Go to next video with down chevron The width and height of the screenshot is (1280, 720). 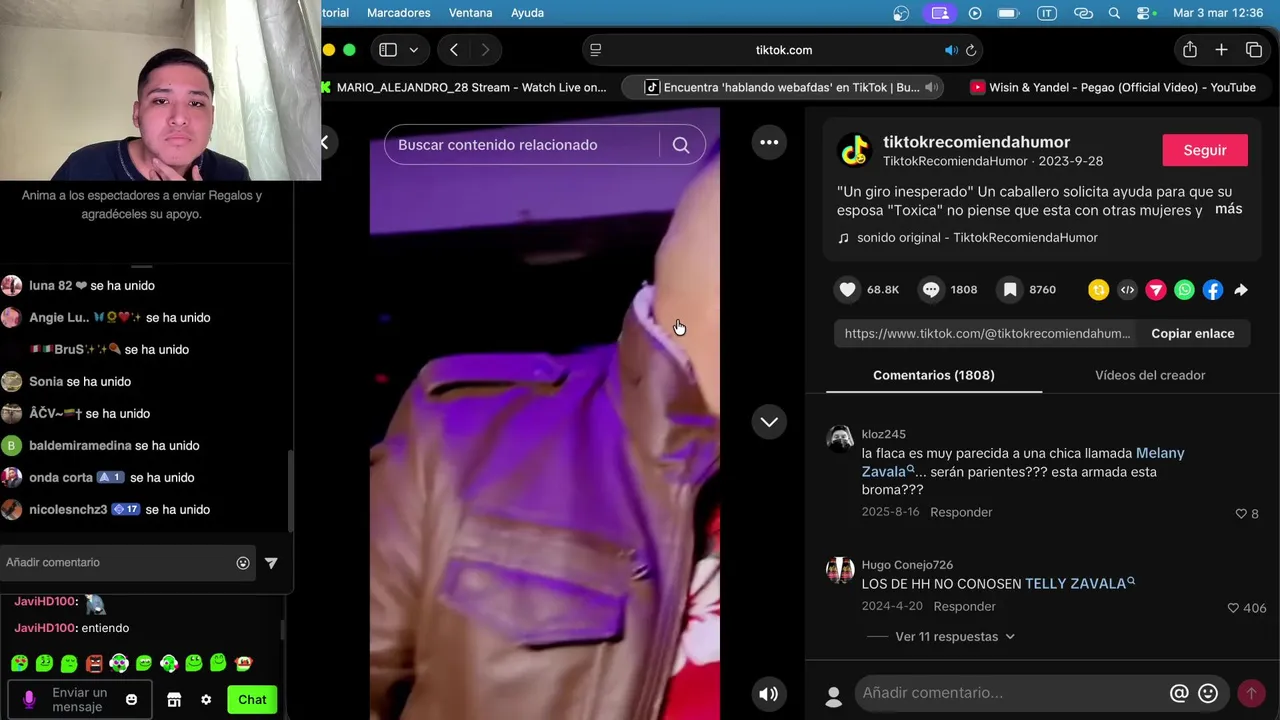[x=769, y=422]
